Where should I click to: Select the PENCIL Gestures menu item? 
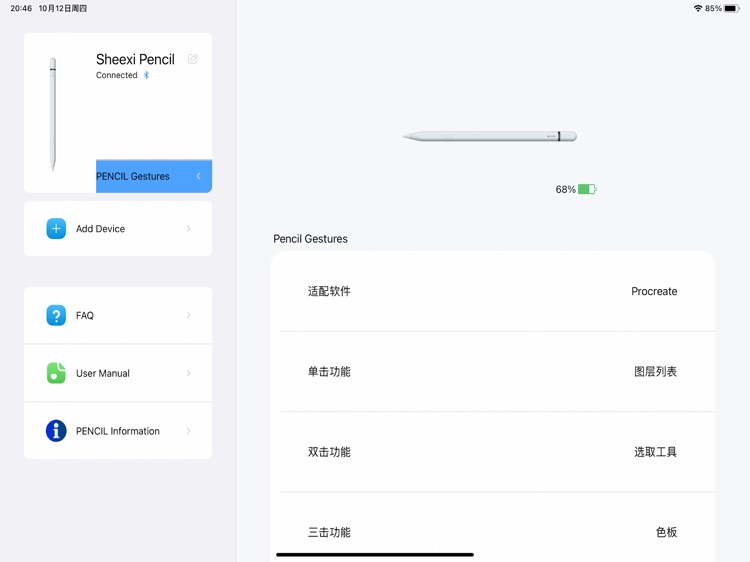(x=154, y=176)
